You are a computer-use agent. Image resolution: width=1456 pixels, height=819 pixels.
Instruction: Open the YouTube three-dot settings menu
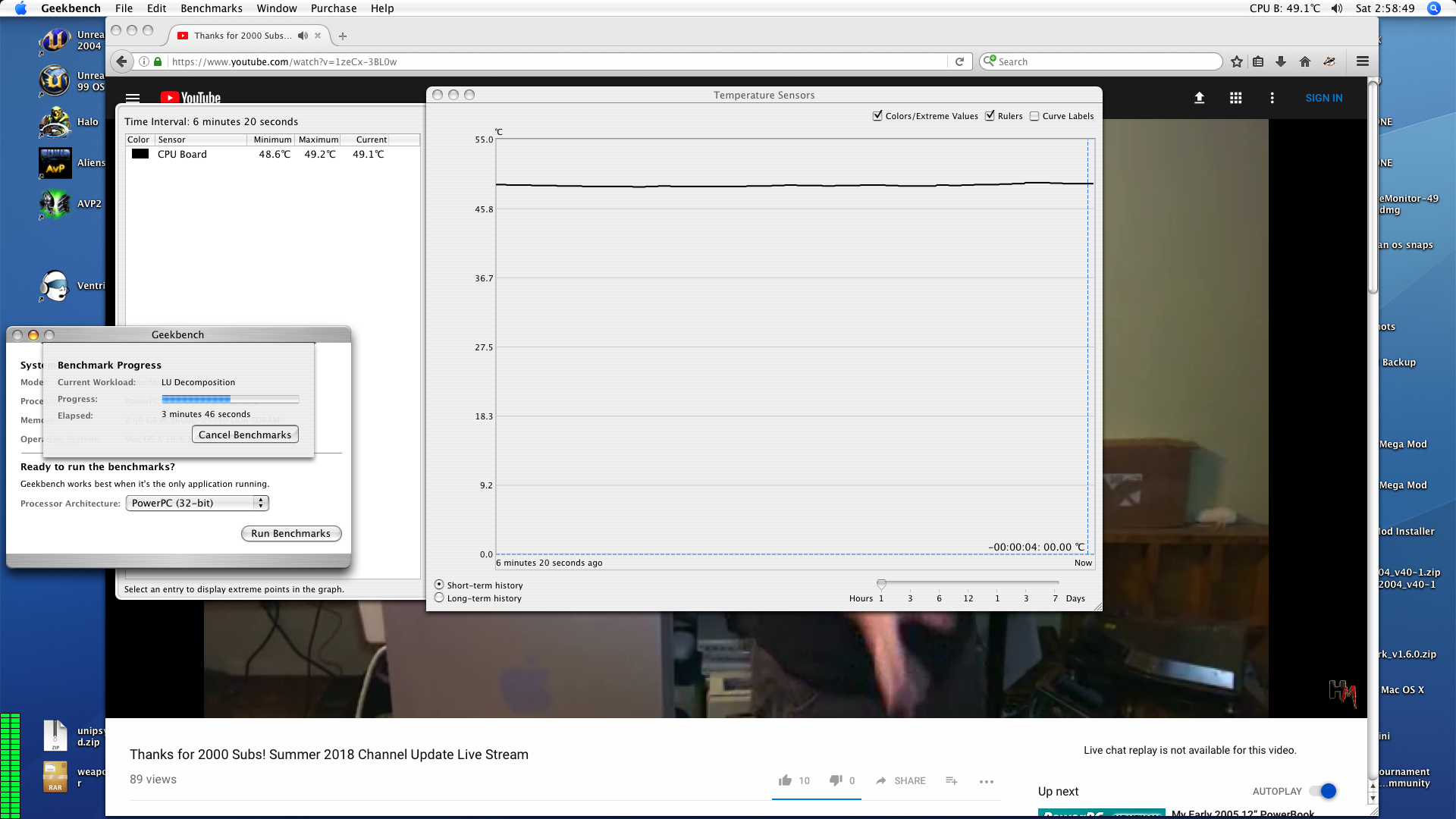point(1272,98)
